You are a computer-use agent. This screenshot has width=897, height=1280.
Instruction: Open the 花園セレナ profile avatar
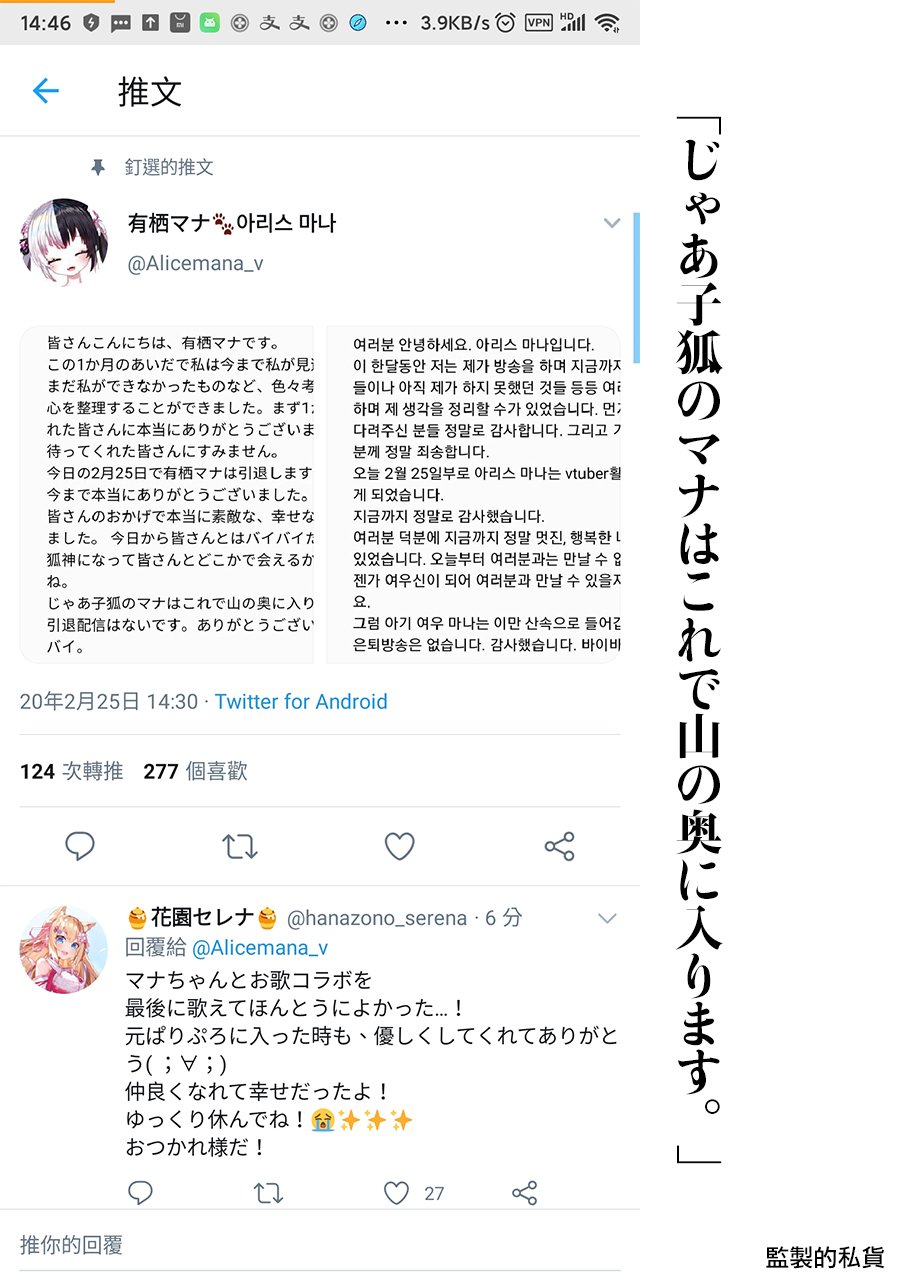click(x=64, y=950)
